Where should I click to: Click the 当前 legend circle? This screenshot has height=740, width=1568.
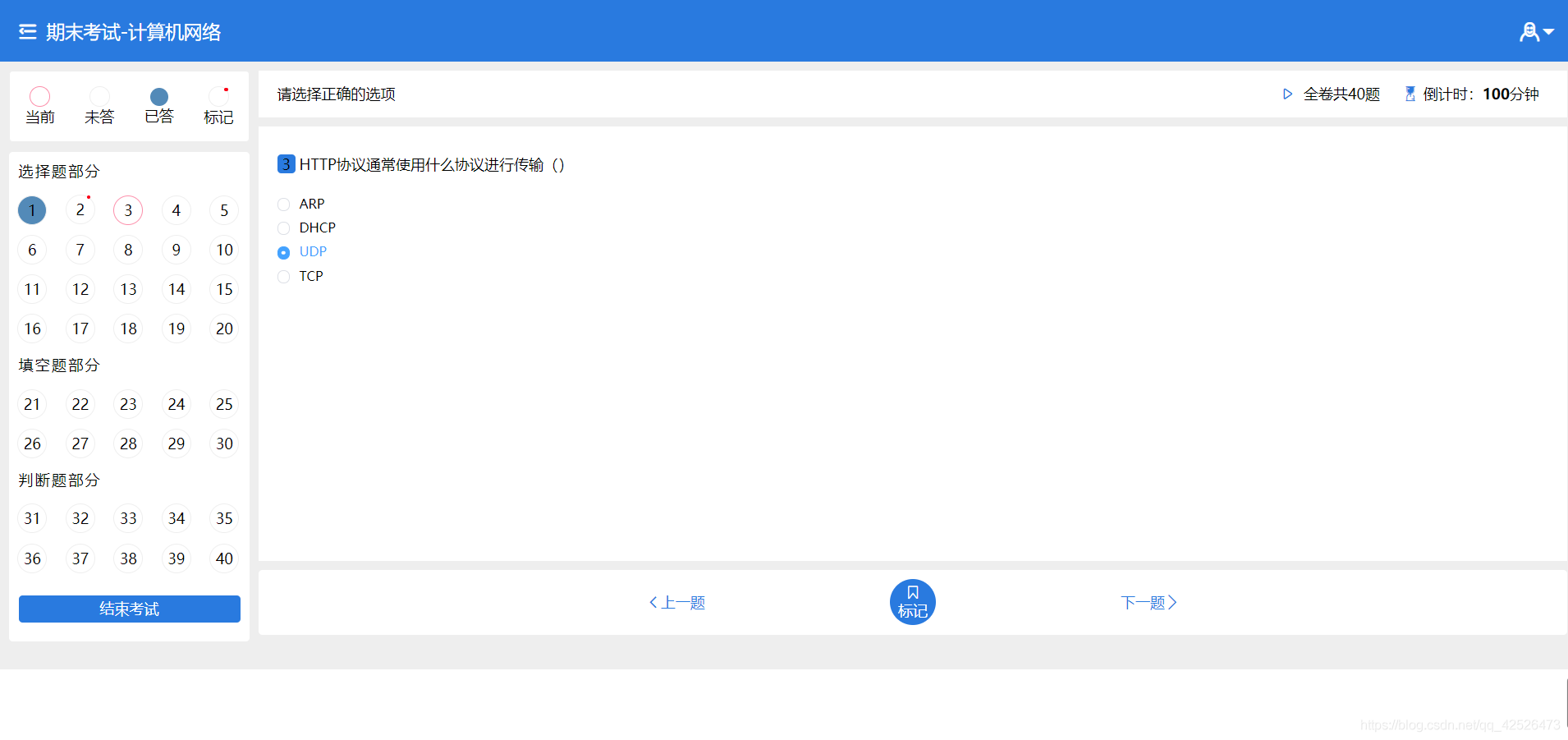pyautogui.click(x=39, y=97)
